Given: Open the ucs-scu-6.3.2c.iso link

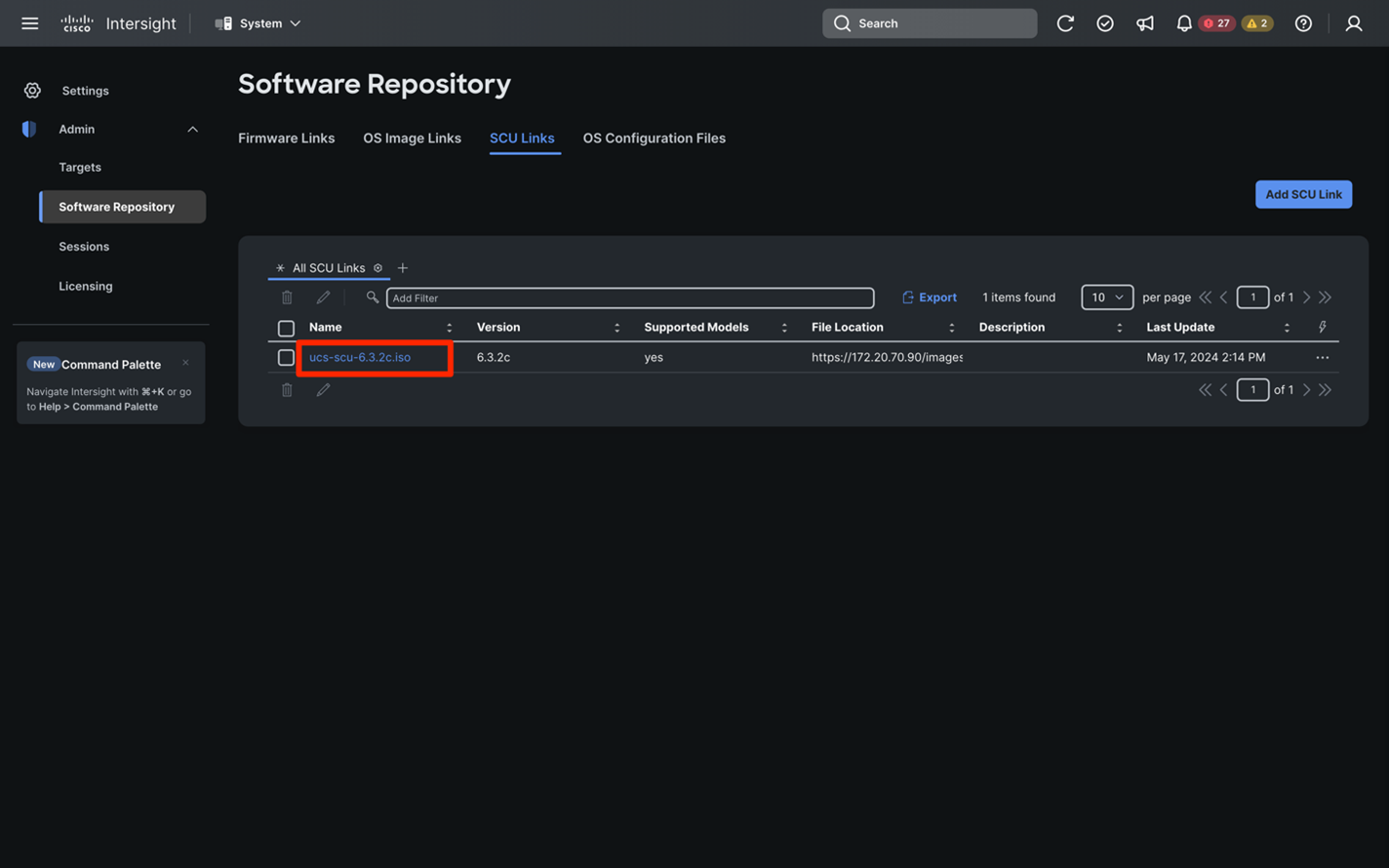Looking at the screenshot, I should (x=360, y=358).
